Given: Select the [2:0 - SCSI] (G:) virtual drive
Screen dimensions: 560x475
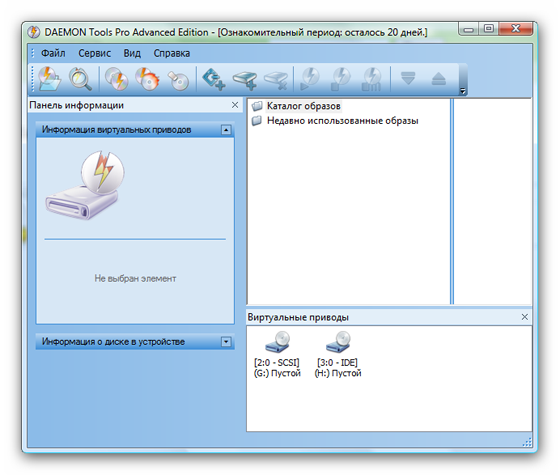Looking at the screenshot, I should 277,354.
